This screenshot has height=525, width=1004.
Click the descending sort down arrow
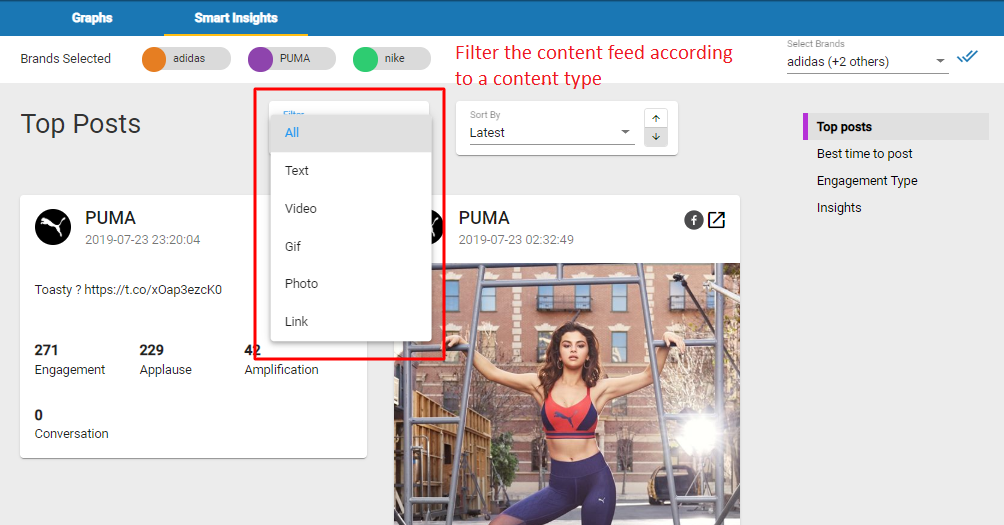click(656, 137)
